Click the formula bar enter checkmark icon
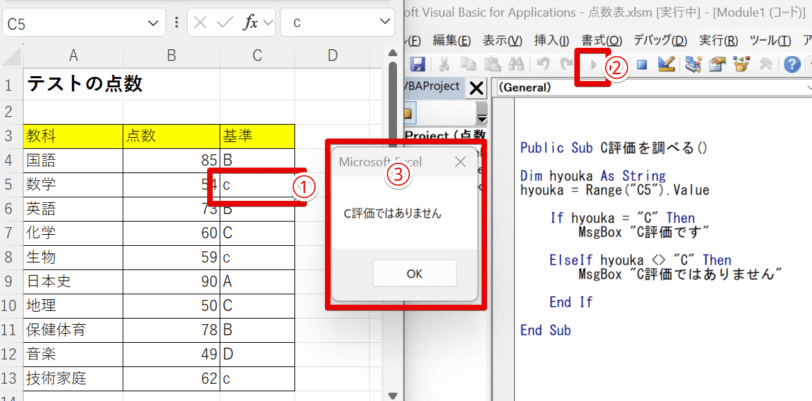812x401 pixels. (225, 23)
